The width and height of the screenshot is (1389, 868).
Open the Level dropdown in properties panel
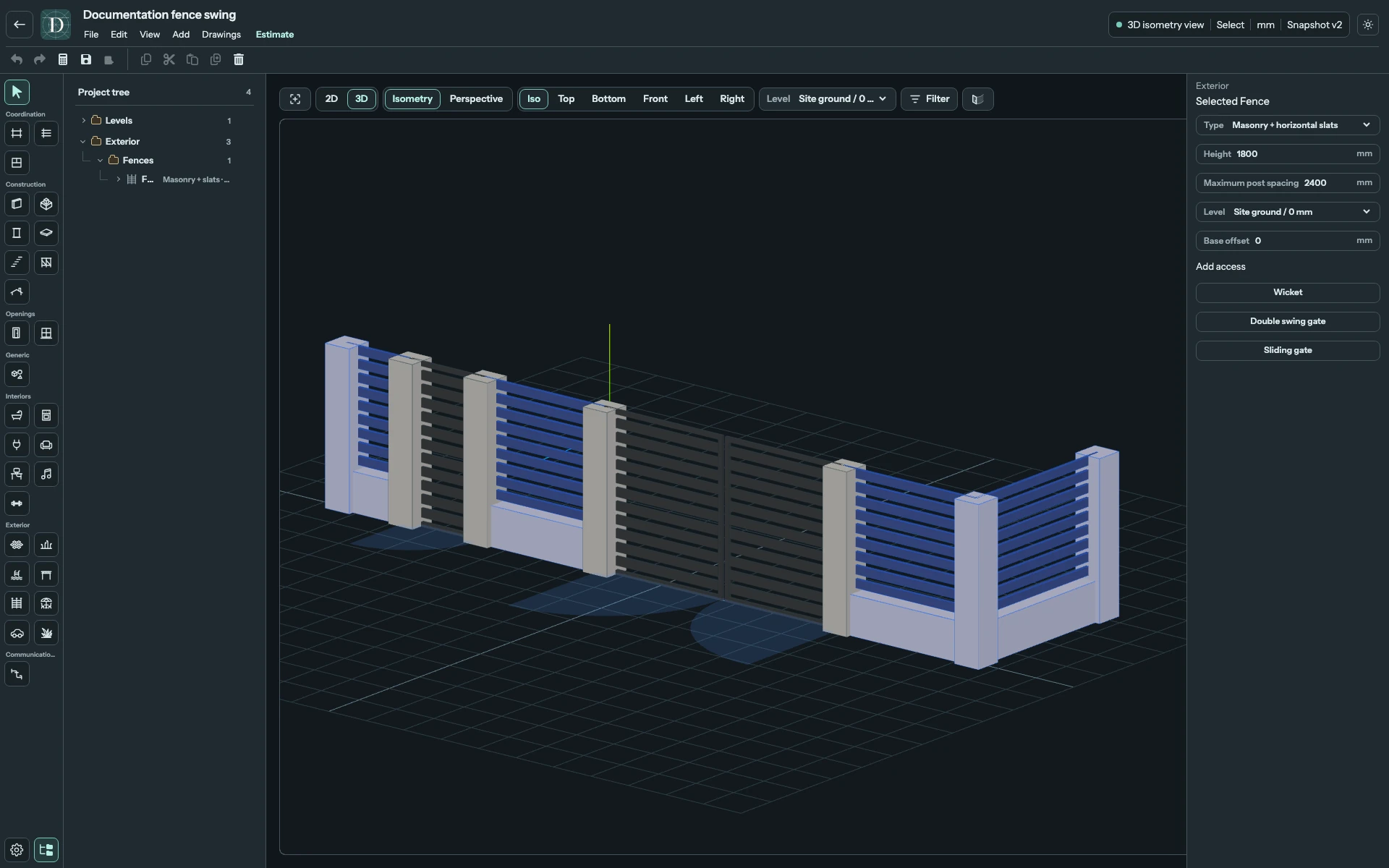pyautogui.click(x=1288, y=212)
